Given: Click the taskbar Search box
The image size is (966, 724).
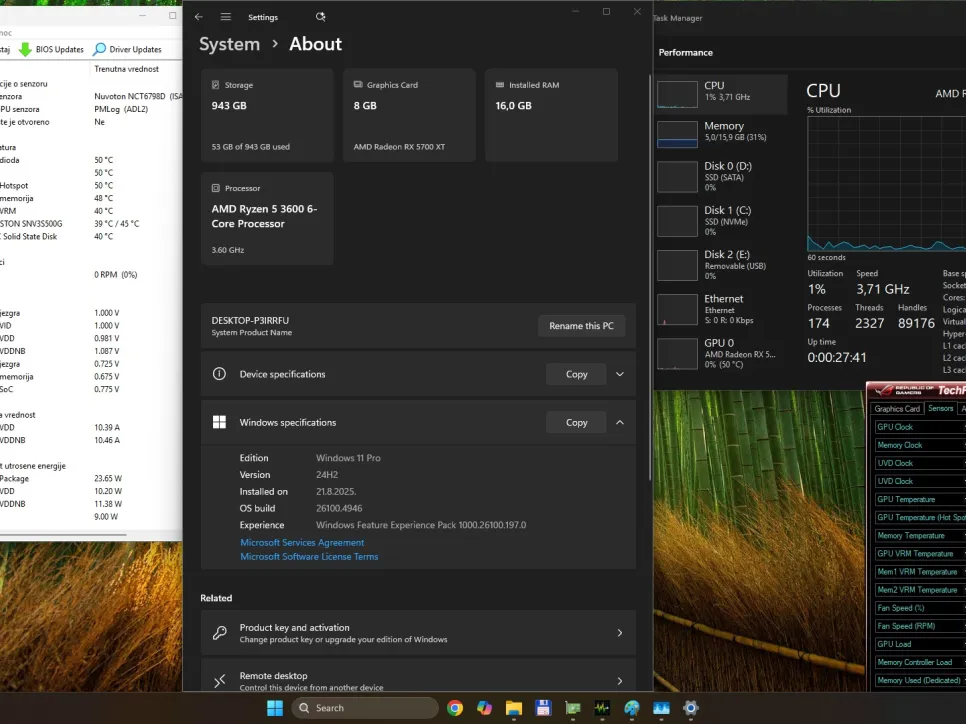Looking at the screenshot, I should [365, 708].
